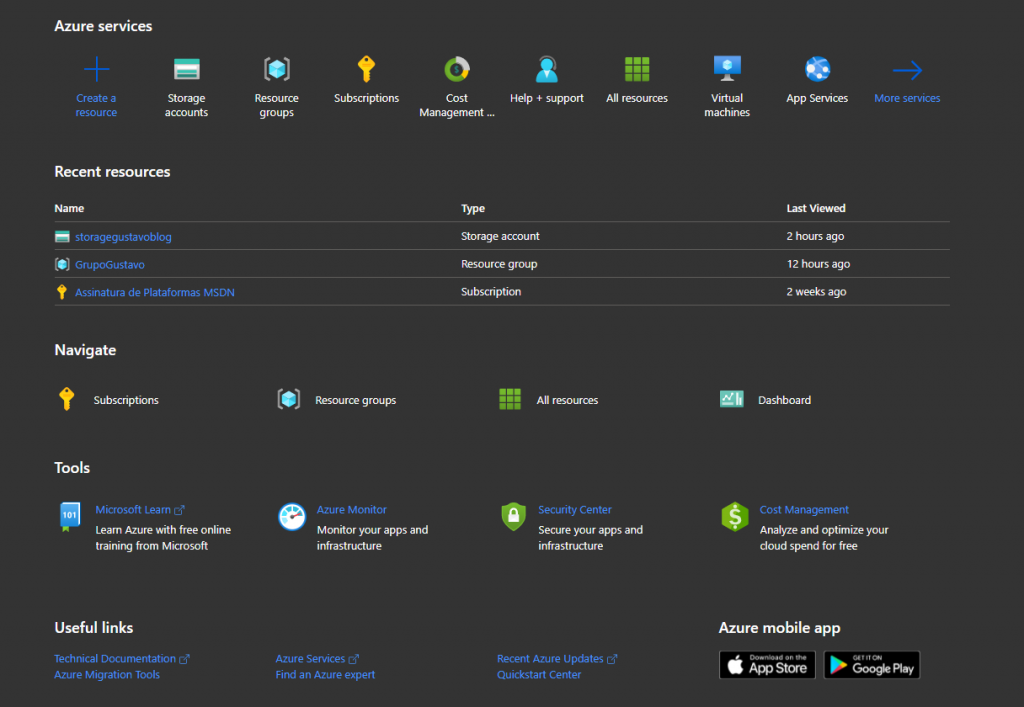Click the Azure Monitor tool icon
The image size is (1024, 707).
(291, 517)
